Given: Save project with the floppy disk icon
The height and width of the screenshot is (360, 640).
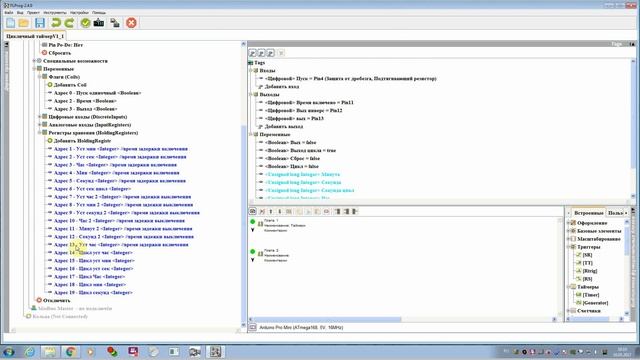Looking at the screenshot, I should tap(40, 23).
